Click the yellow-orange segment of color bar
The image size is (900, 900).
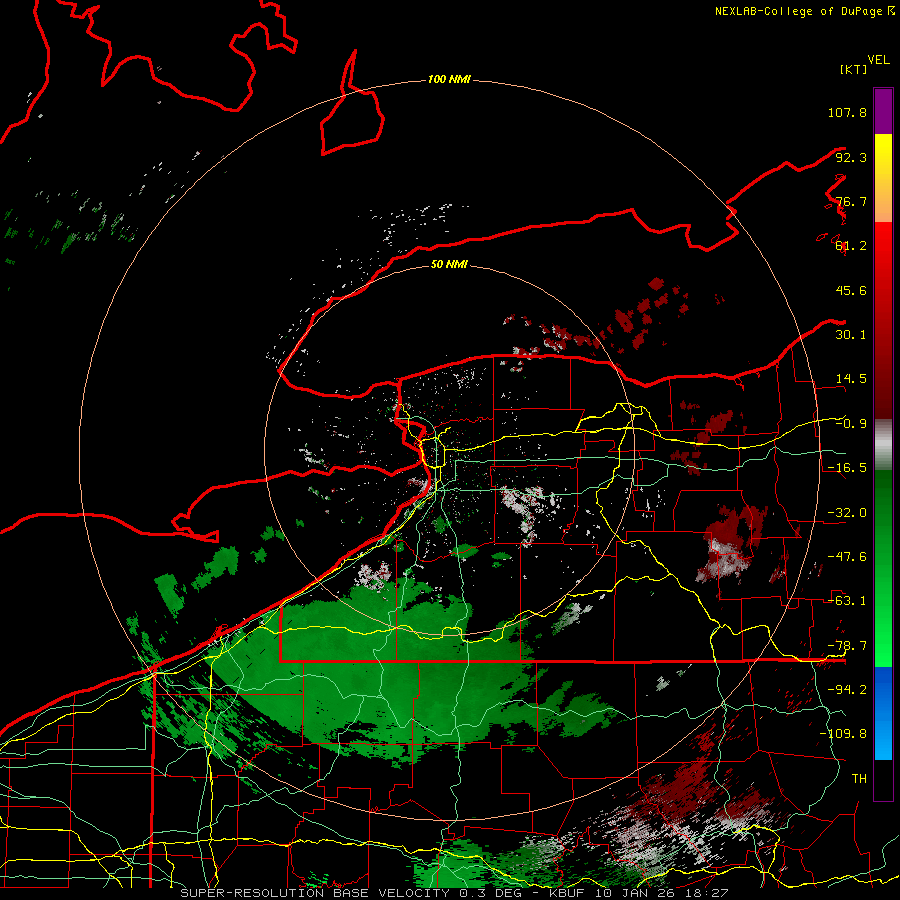coord(883,178)
